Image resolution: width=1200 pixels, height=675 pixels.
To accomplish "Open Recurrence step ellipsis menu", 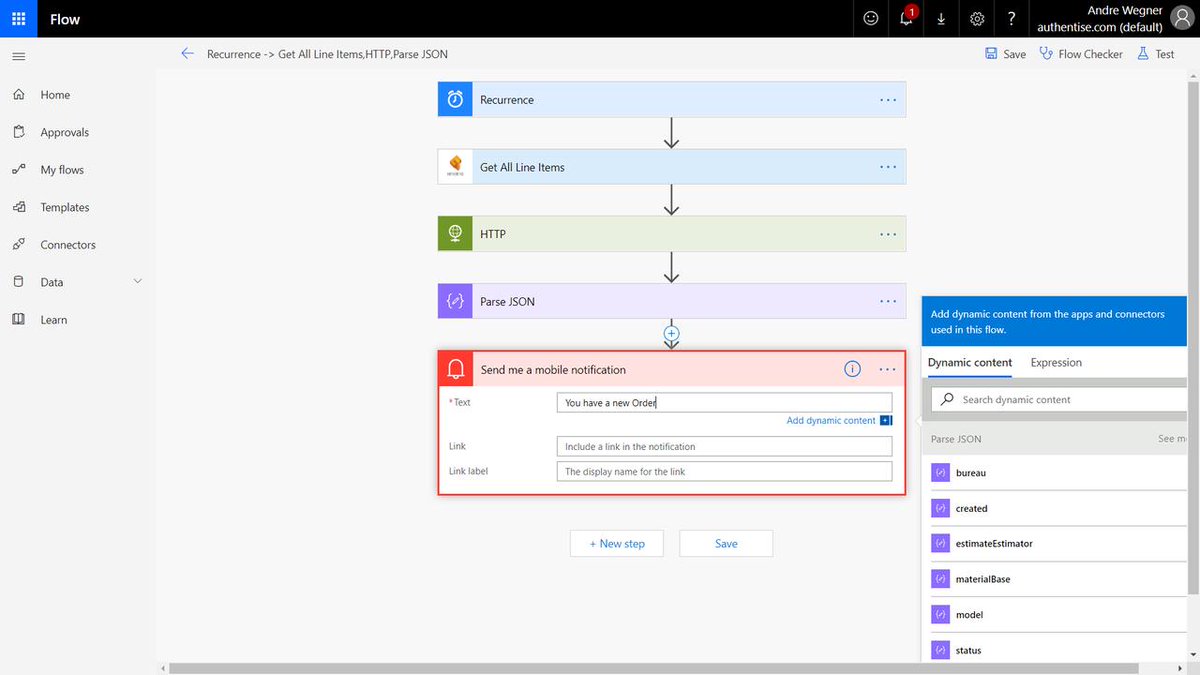I will coord(888,99).
